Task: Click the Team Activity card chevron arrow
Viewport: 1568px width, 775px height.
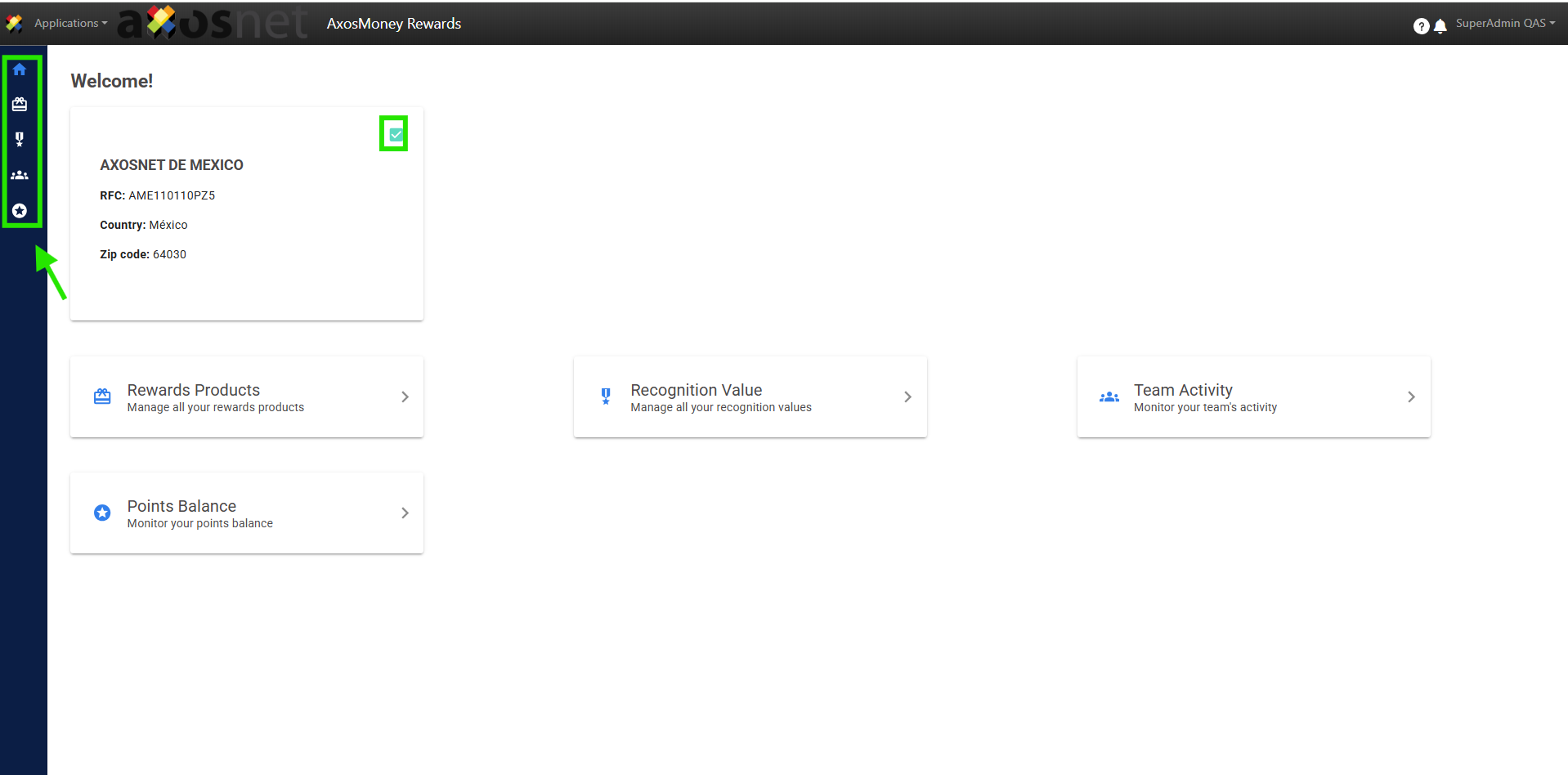Action: 1411,397
